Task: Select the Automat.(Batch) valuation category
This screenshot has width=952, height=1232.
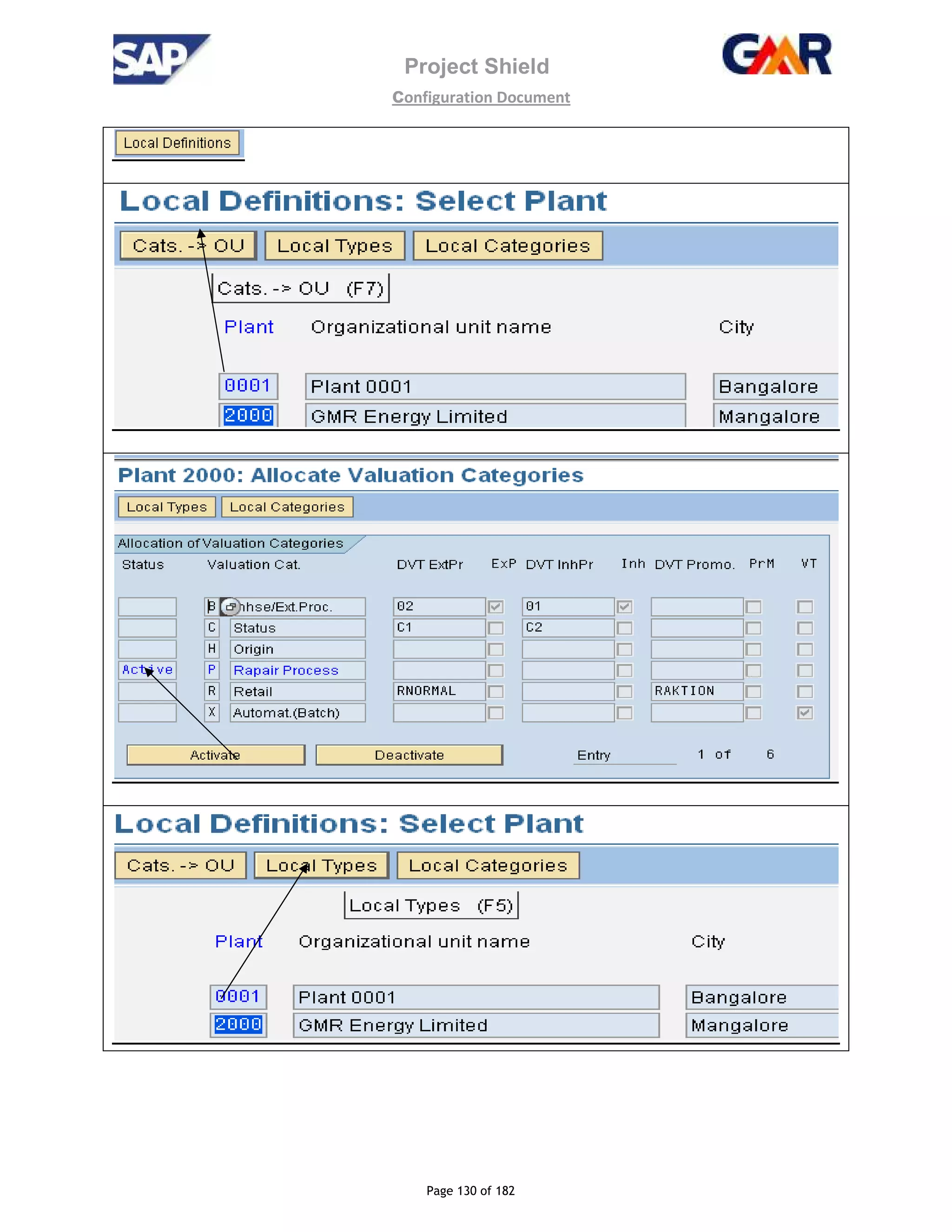Action: coord(298,712)
